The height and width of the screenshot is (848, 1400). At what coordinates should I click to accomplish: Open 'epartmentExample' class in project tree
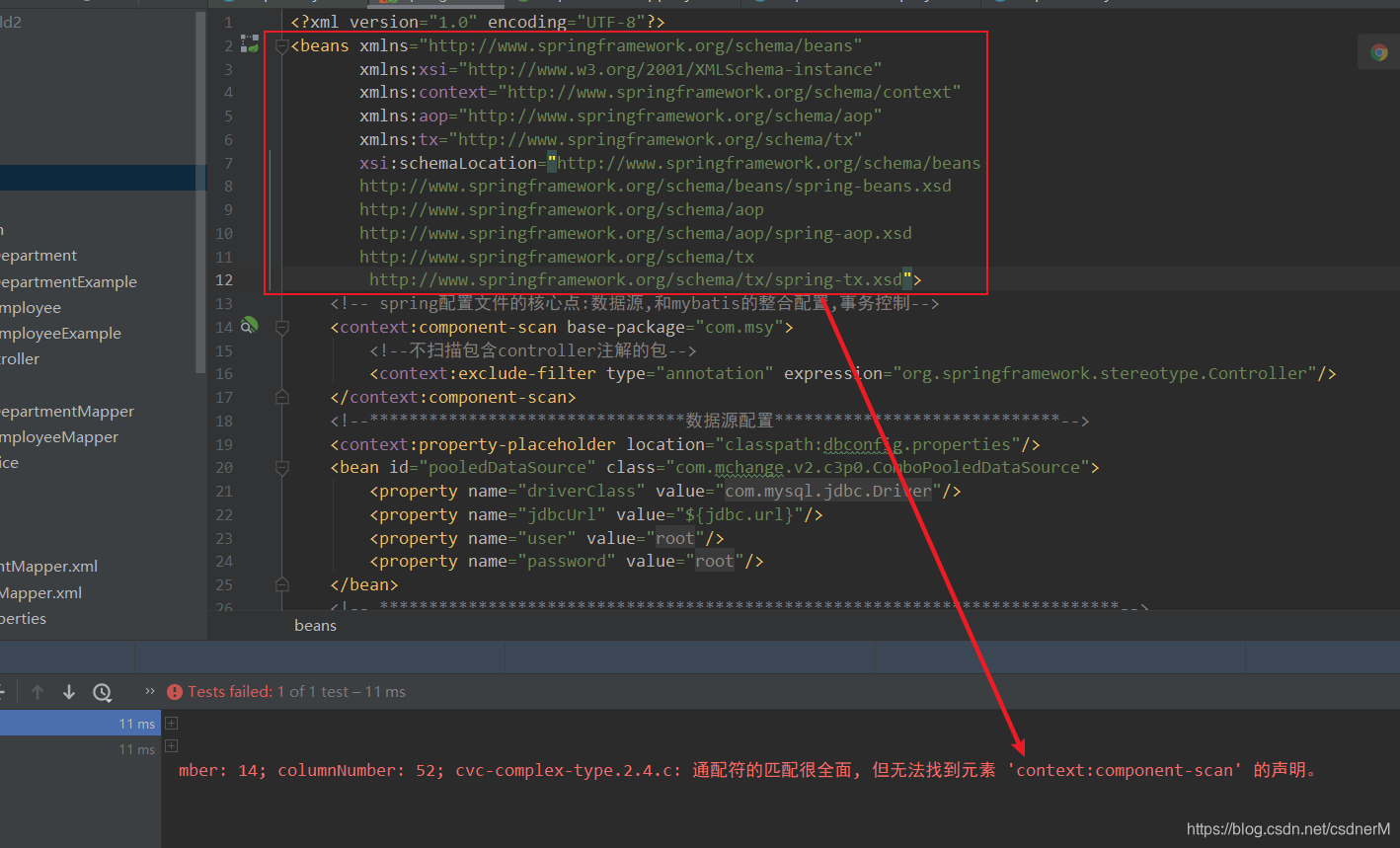click(x=68, y=281)
